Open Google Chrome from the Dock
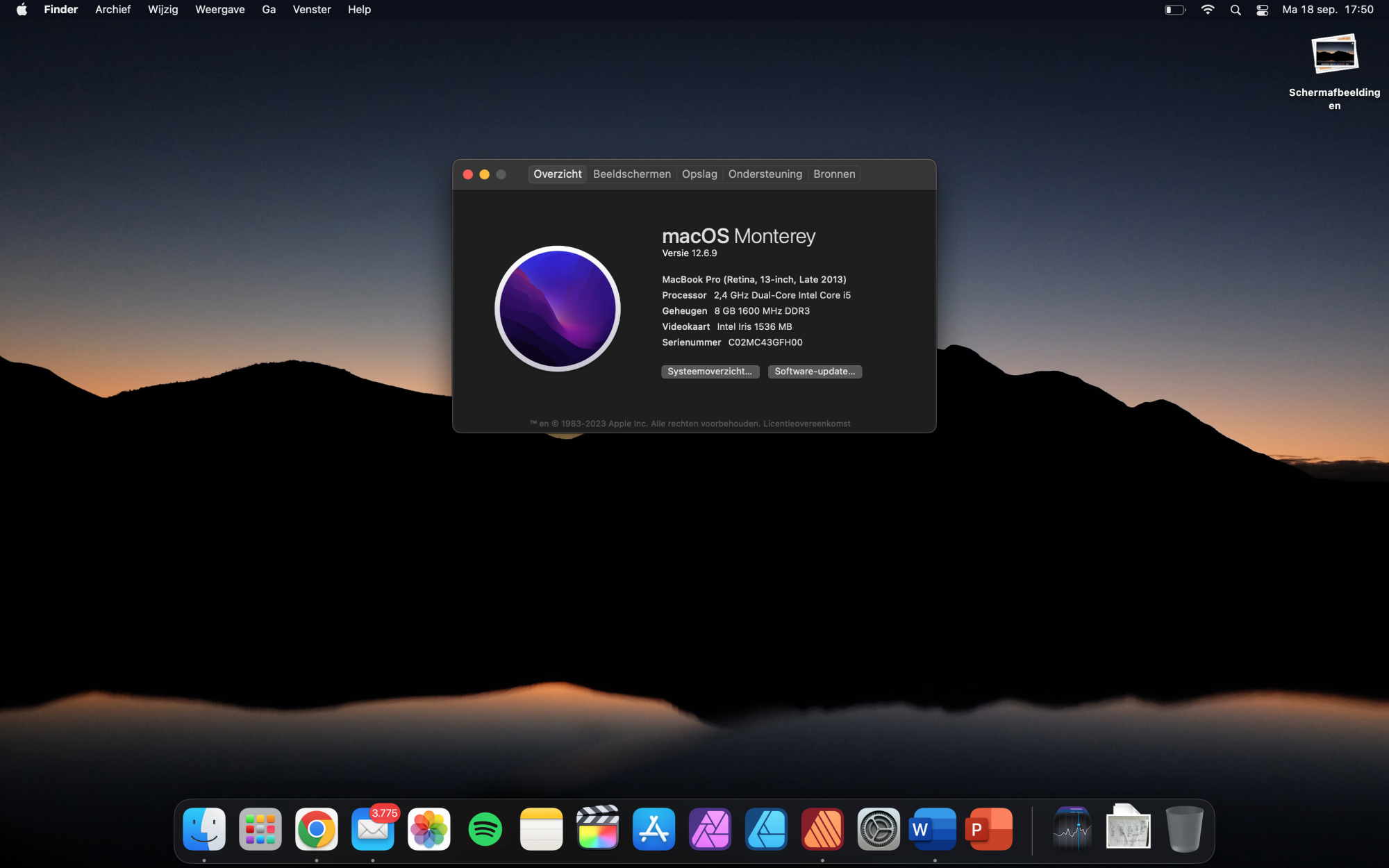This screenshot has width=1389, height=868. (x=316, y=829)
